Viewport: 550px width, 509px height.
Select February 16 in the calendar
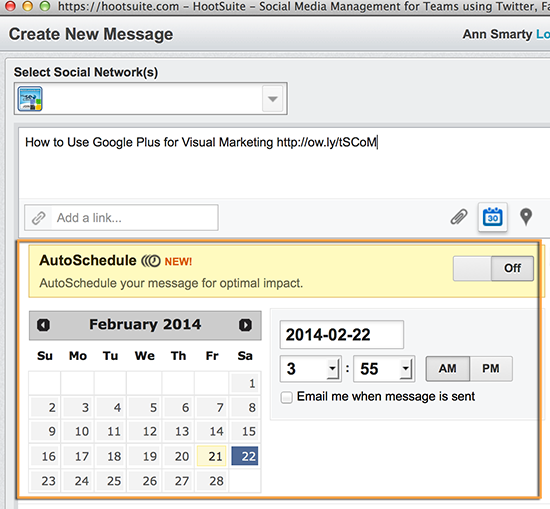pyautogui.click(x=45, y=456)
